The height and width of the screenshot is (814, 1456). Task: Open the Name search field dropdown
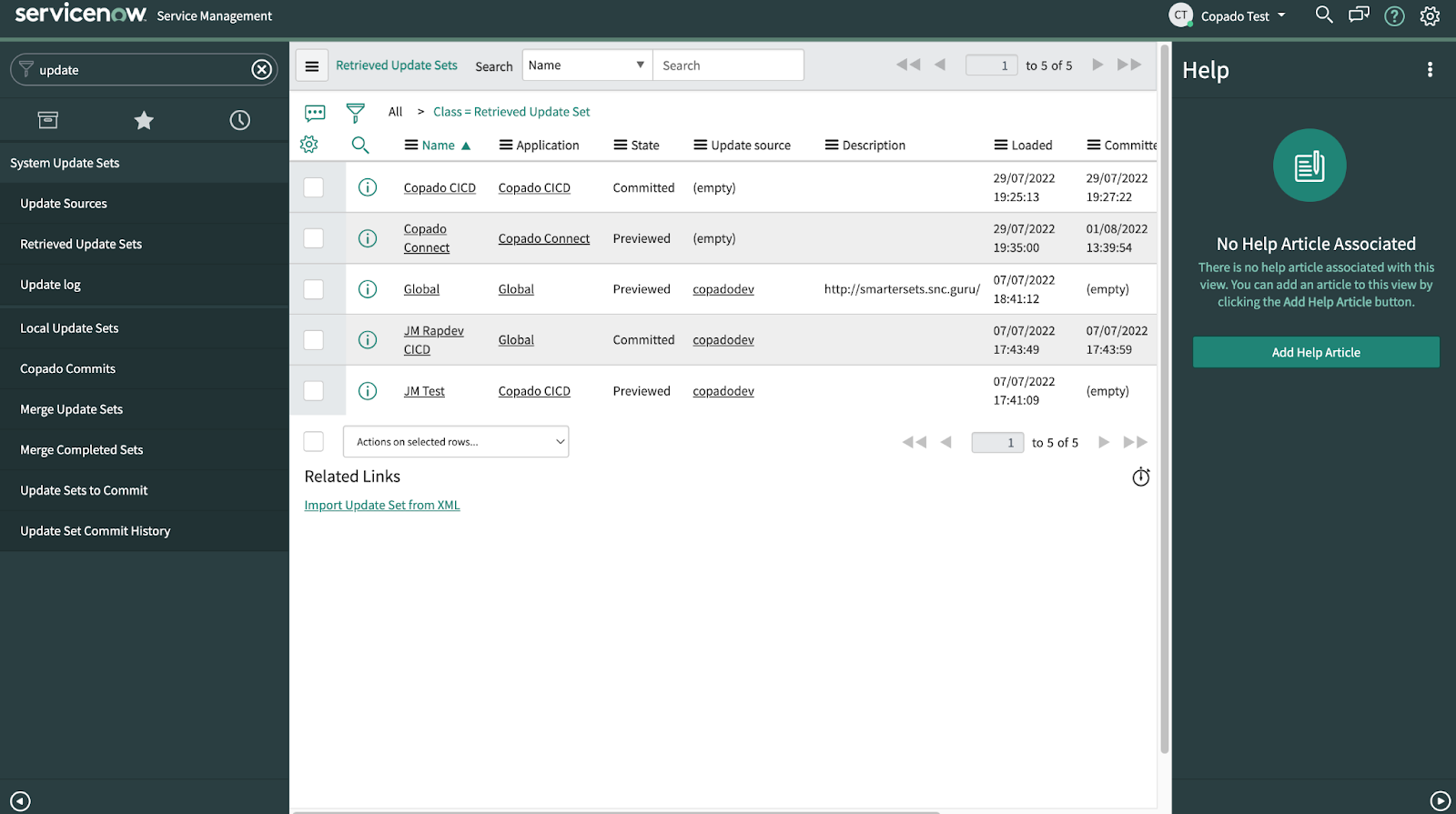tap(587, 65)
